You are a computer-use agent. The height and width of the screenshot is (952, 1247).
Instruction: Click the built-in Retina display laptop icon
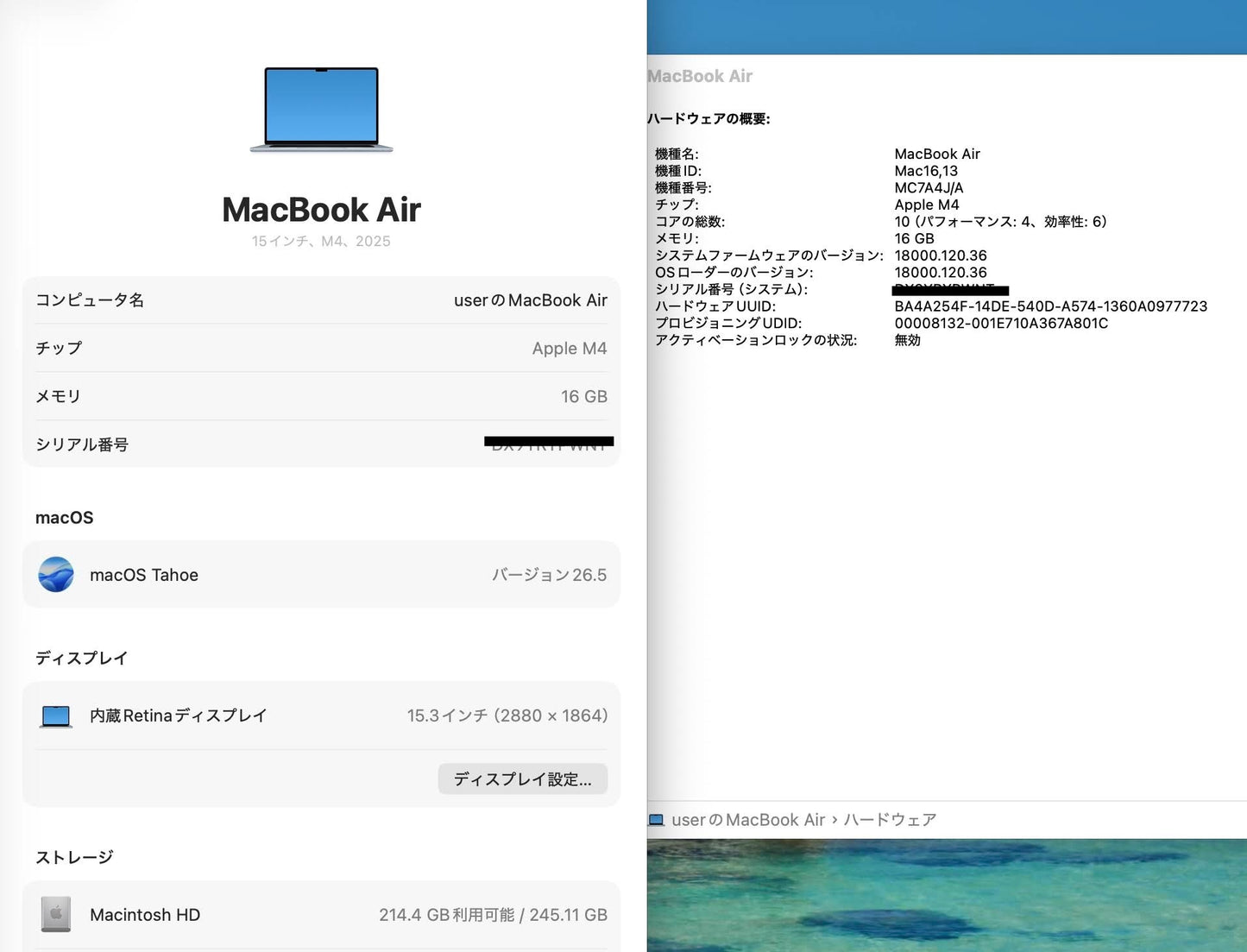coord(56,716)
